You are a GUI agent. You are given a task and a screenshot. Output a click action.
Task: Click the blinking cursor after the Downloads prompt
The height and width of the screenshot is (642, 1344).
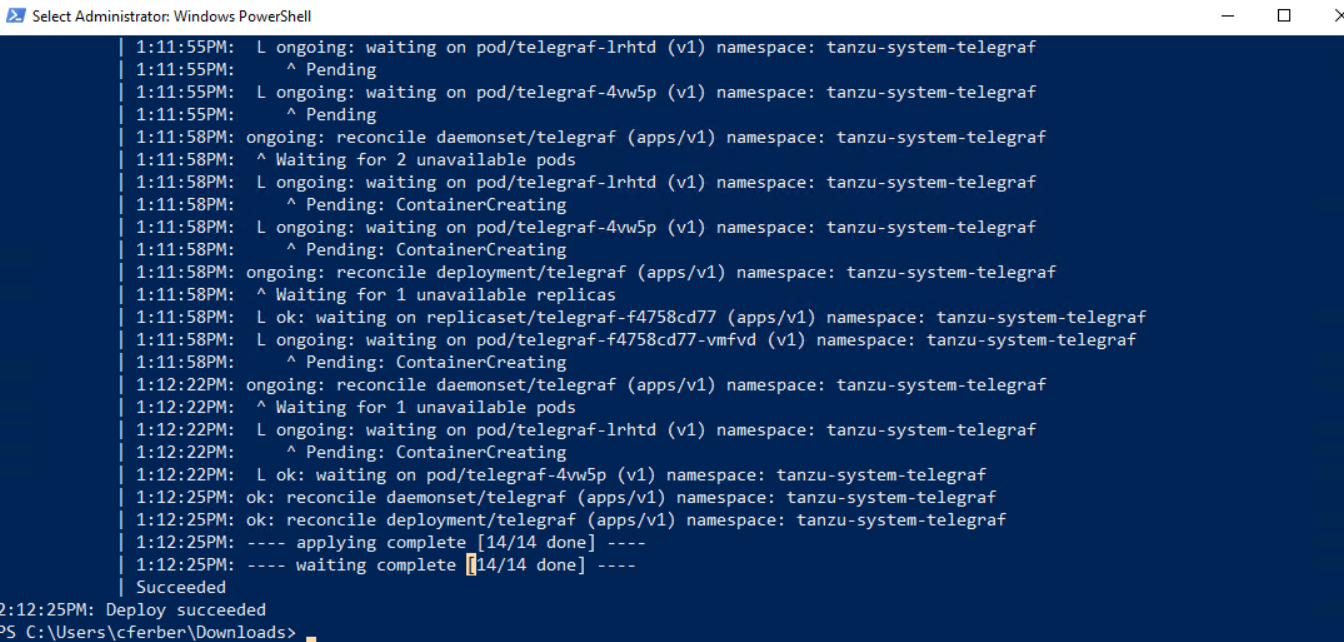tap(311, 634)
